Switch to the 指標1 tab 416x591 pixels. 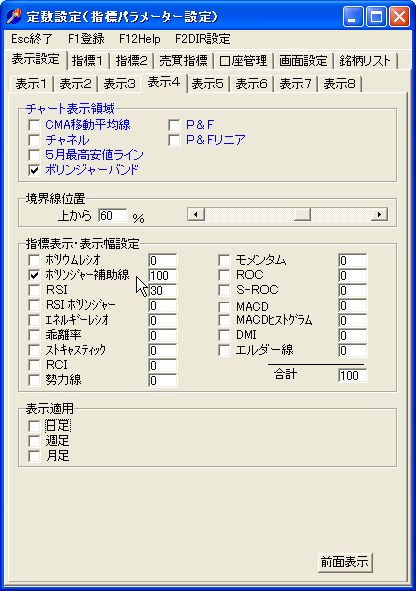click(87, 61)
